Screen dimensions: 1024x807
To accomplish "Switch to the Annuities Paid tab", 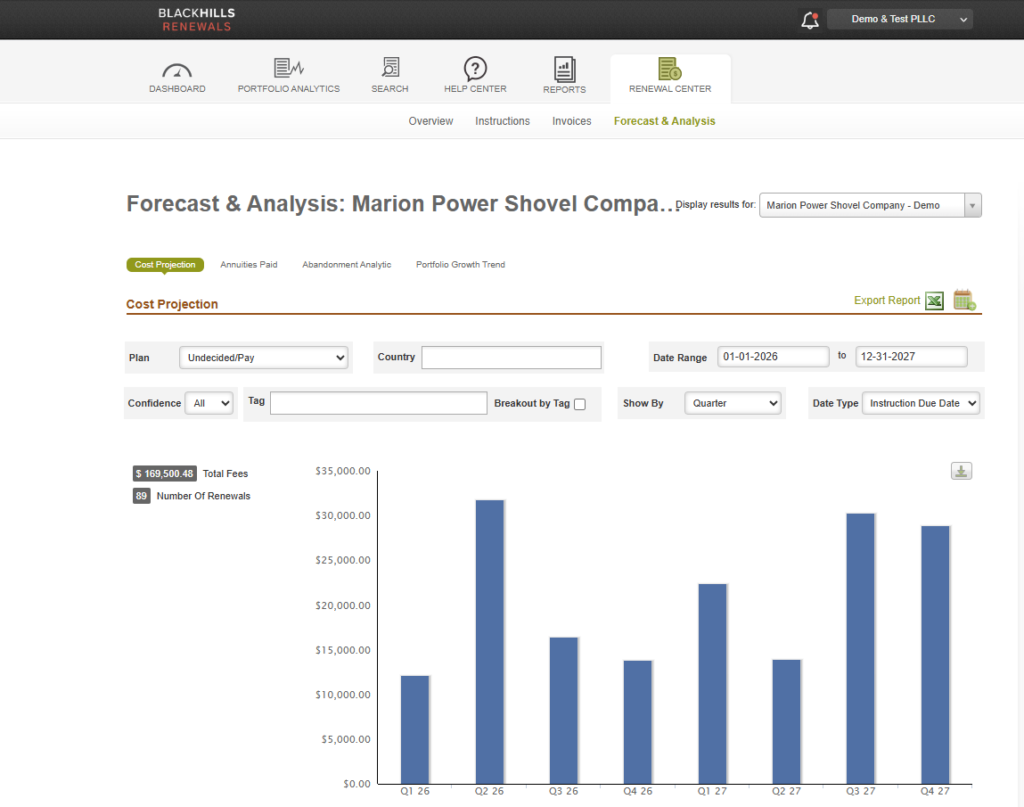I will coord(249,265).
